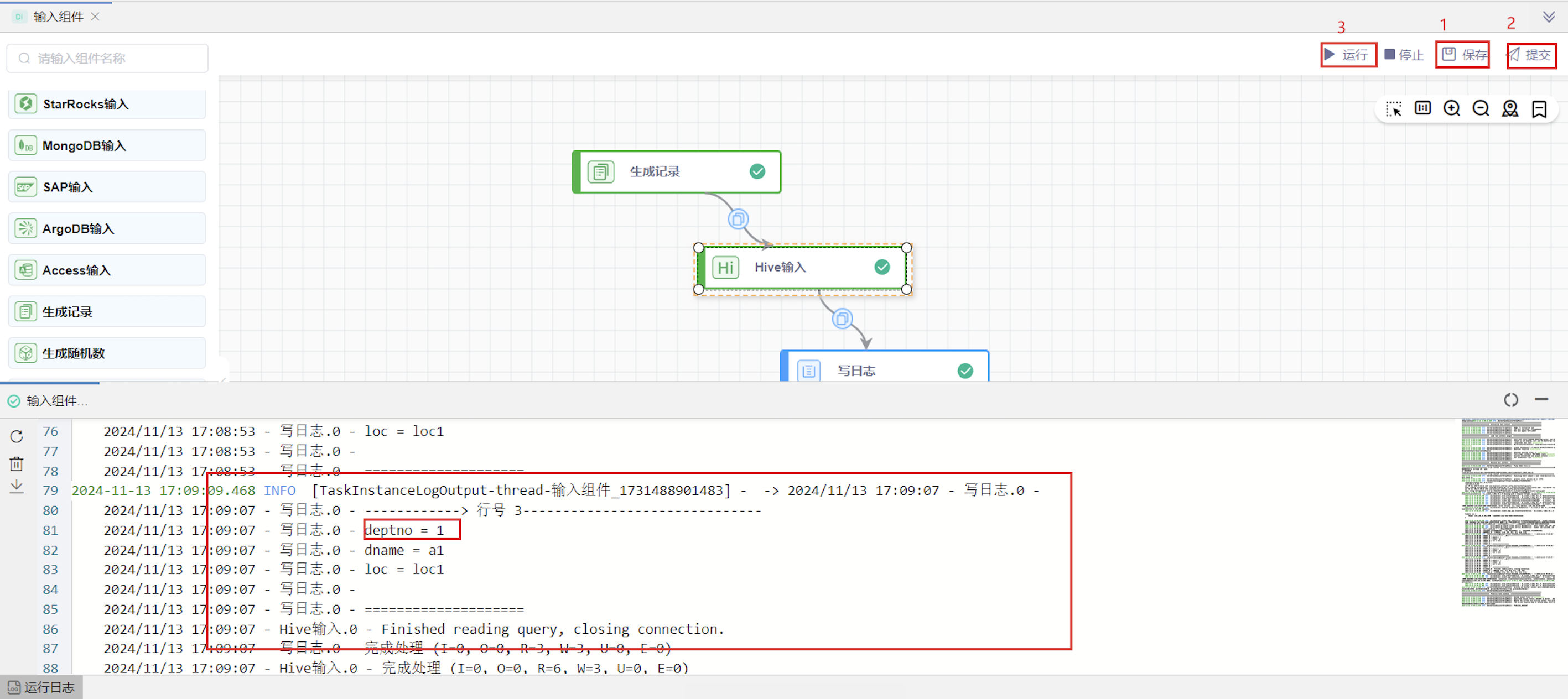Expand the double-chevron at top right
The height and width of the screenshot is (699, 1568).
1549,17
